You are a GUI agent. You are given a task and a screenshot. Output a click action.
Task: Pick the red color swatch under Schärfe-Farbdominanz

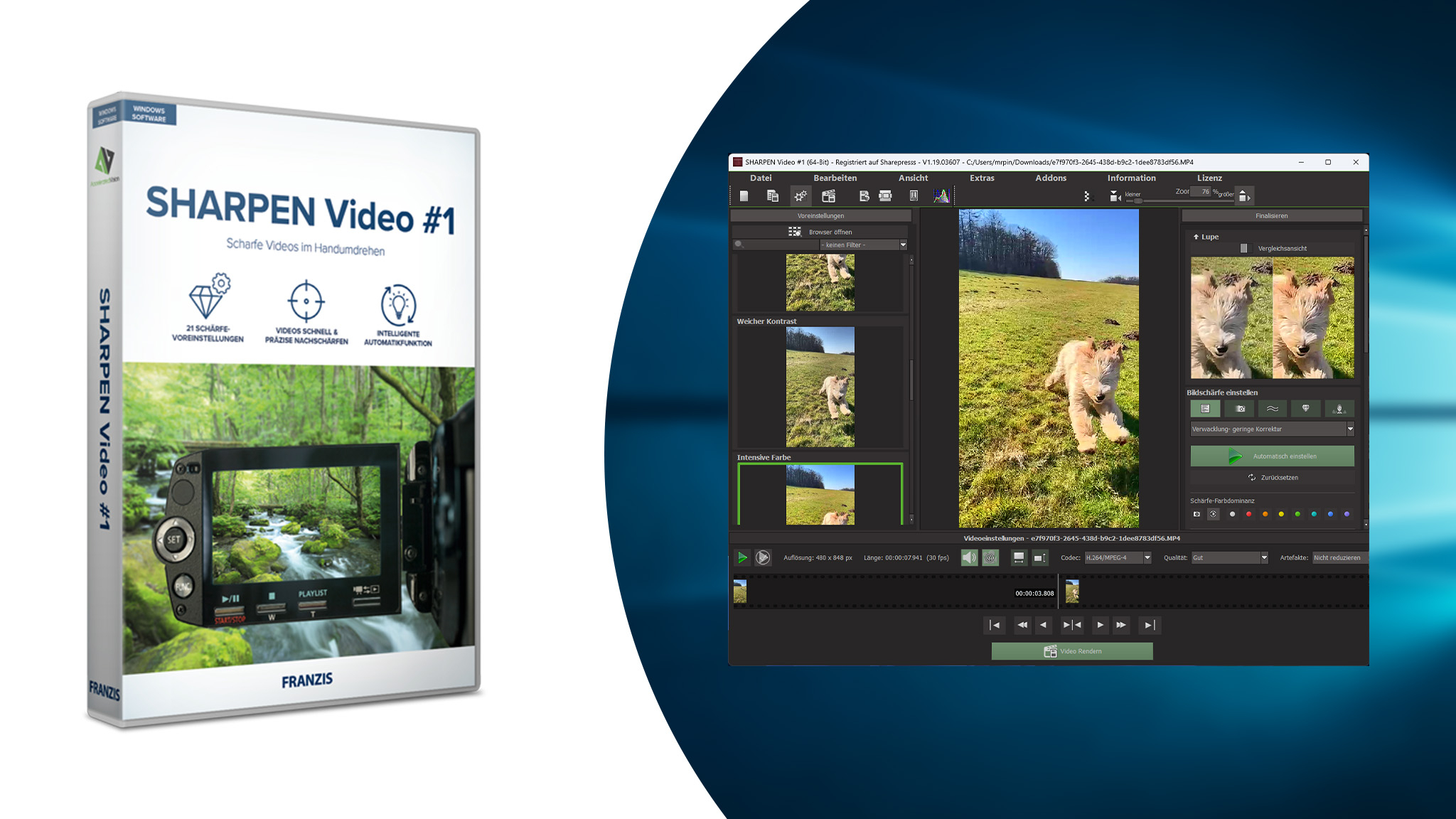pyautogui.click(x=1248, y=514)
